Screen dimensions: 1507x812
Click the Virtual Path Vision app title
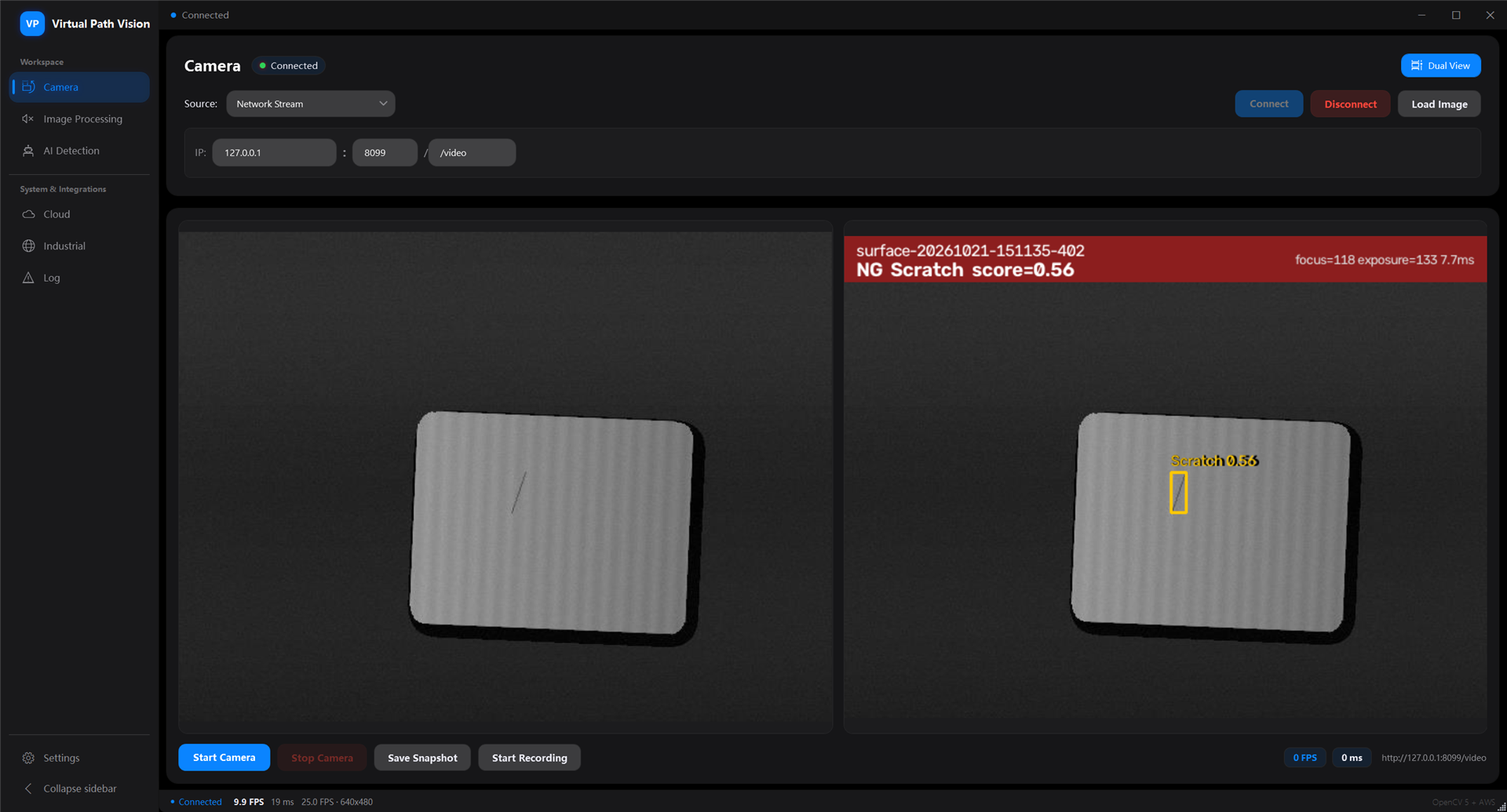(100, 24)
